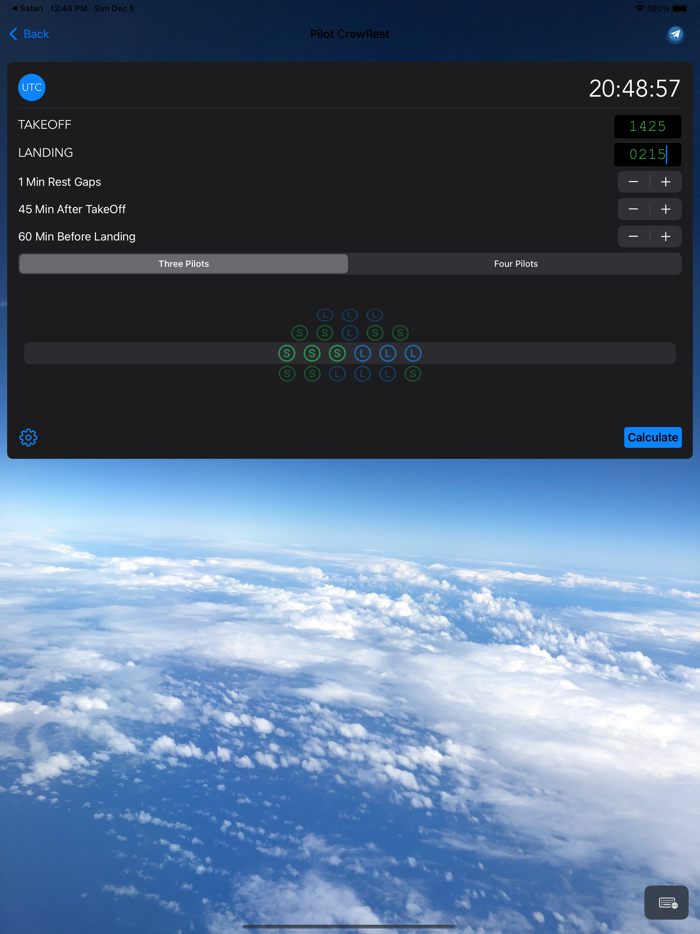Raise the 60 Min Before Landing value

point(666,237)
